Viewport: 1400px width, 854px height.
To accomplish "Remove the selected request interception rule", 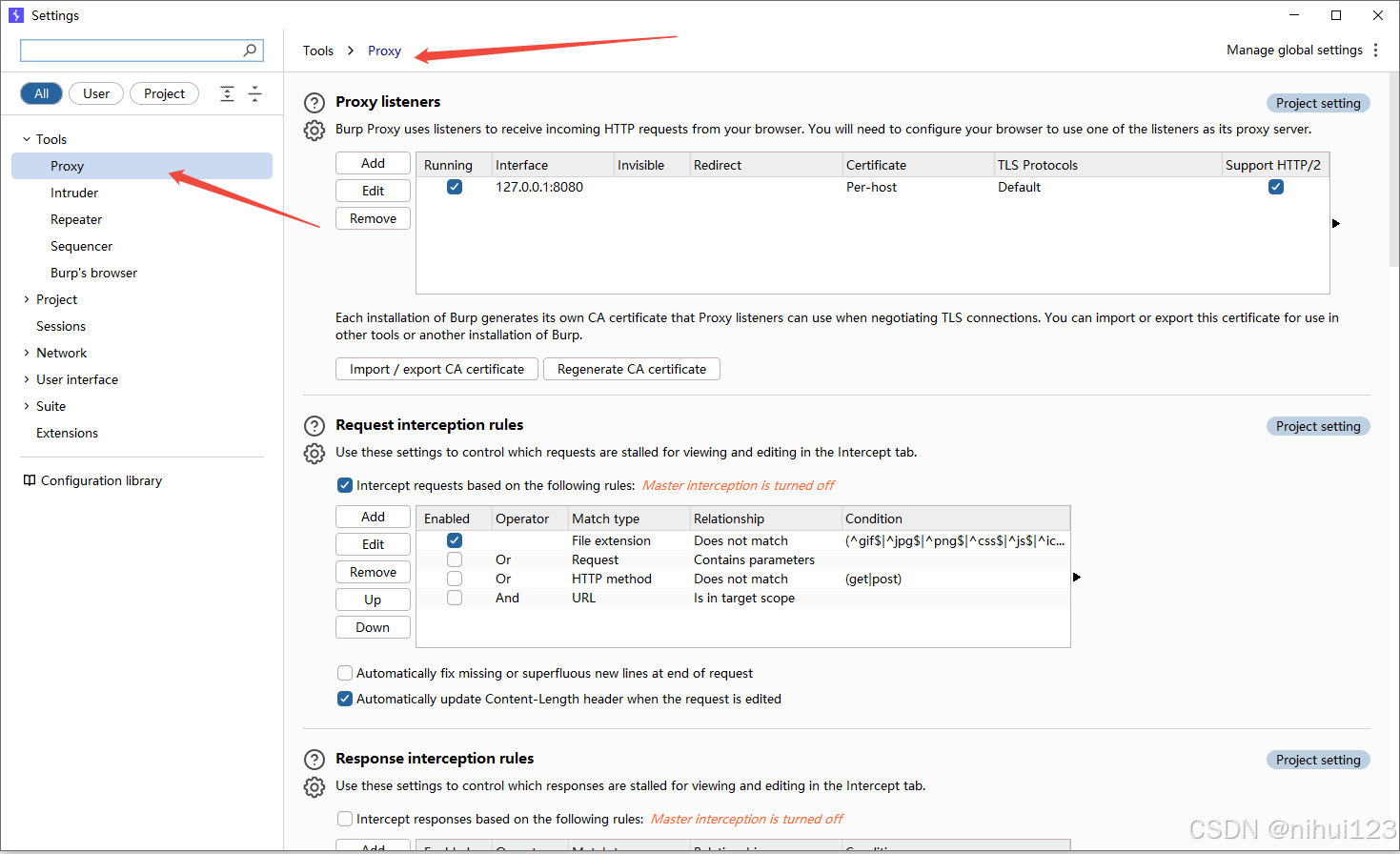I will click(373, 572).
